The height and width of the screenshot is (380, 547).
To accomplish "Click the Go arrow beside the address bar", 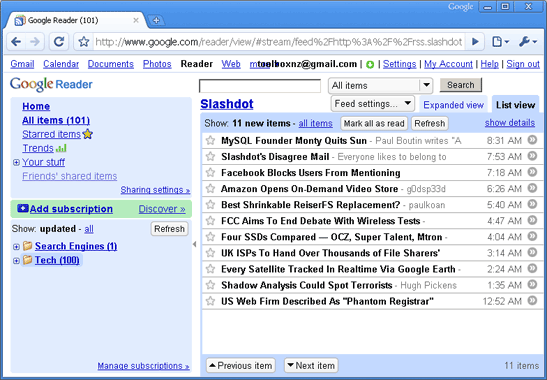I will [x=475, y=42].
